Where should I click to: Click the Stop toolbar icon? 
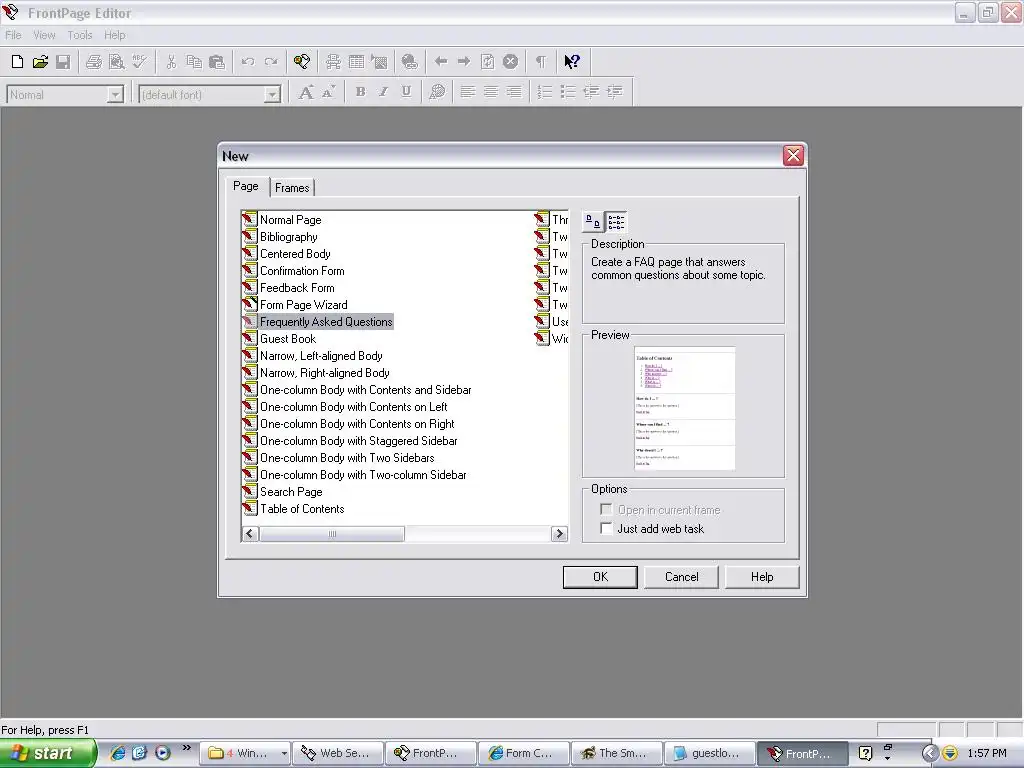tap(511, 62)
